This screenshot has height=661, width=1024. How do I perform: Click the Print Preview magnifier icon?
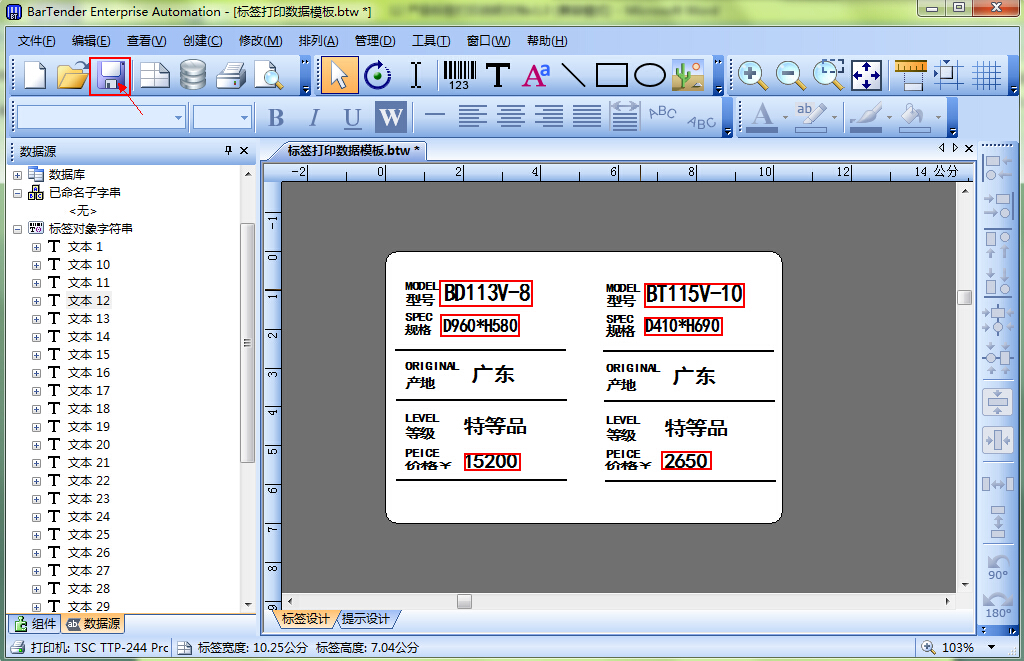[268, 75]
